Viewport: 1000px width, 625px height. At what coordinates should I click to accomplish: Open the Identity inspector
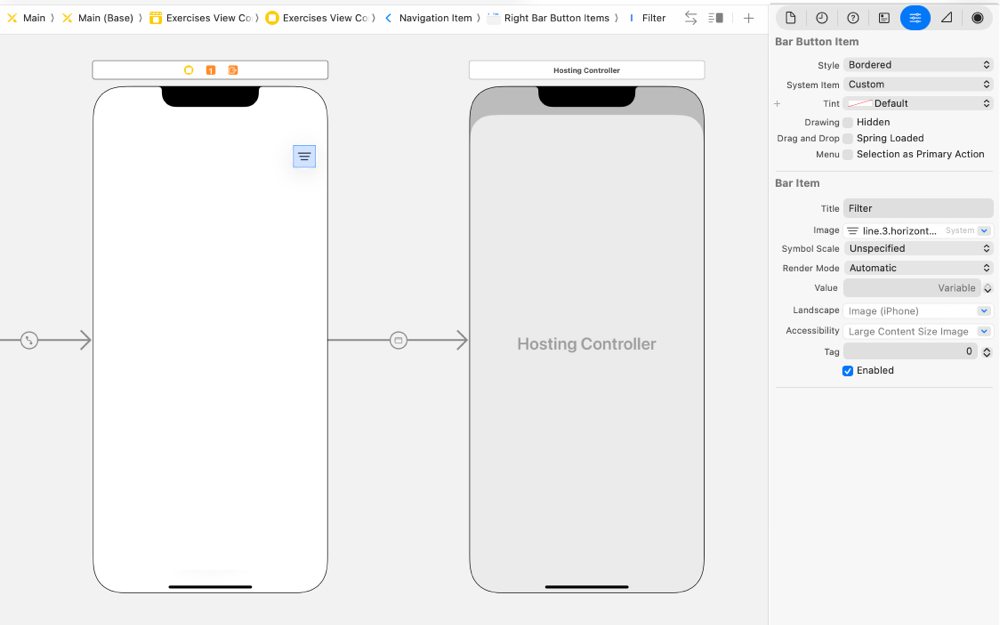coord(884,17)
